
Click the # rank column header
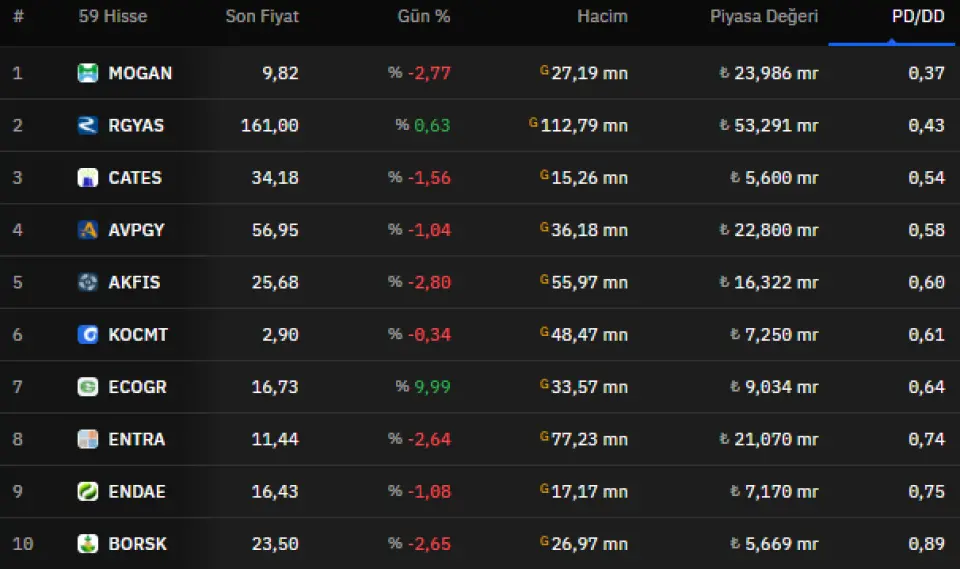(18, 17)
